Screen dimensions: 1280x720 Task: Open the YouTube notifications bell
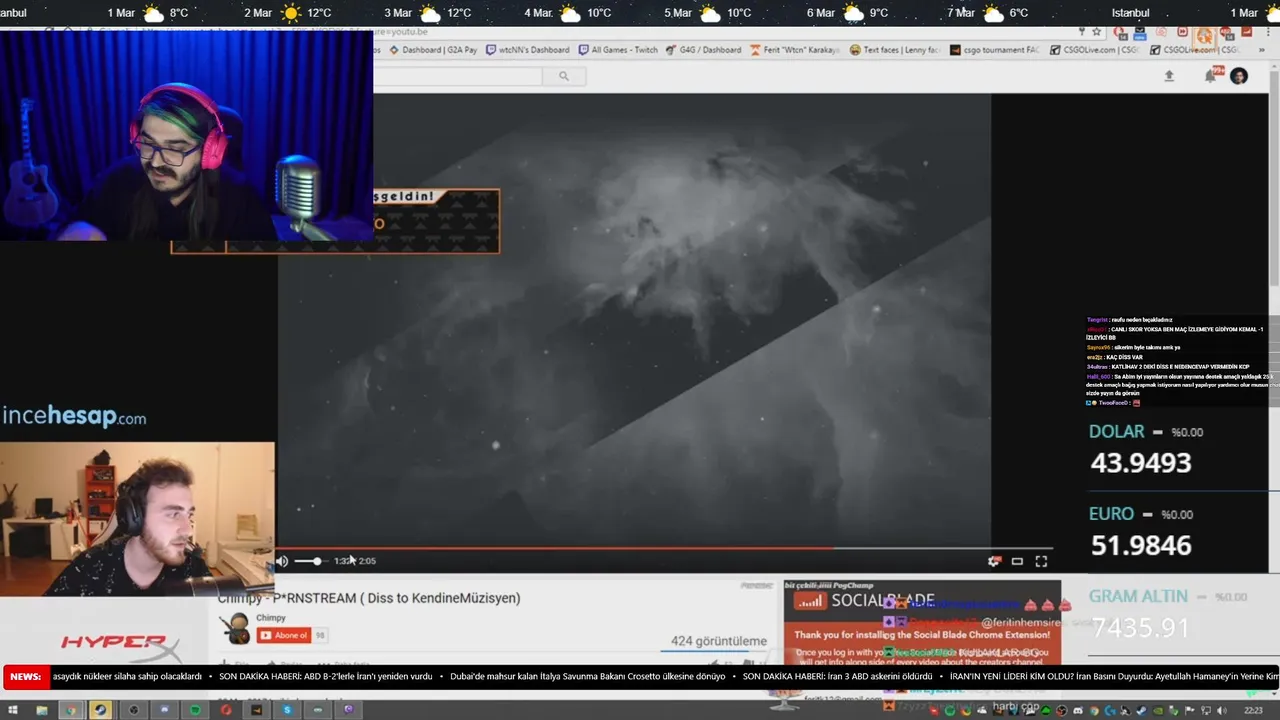click(x=1210, y=76)
